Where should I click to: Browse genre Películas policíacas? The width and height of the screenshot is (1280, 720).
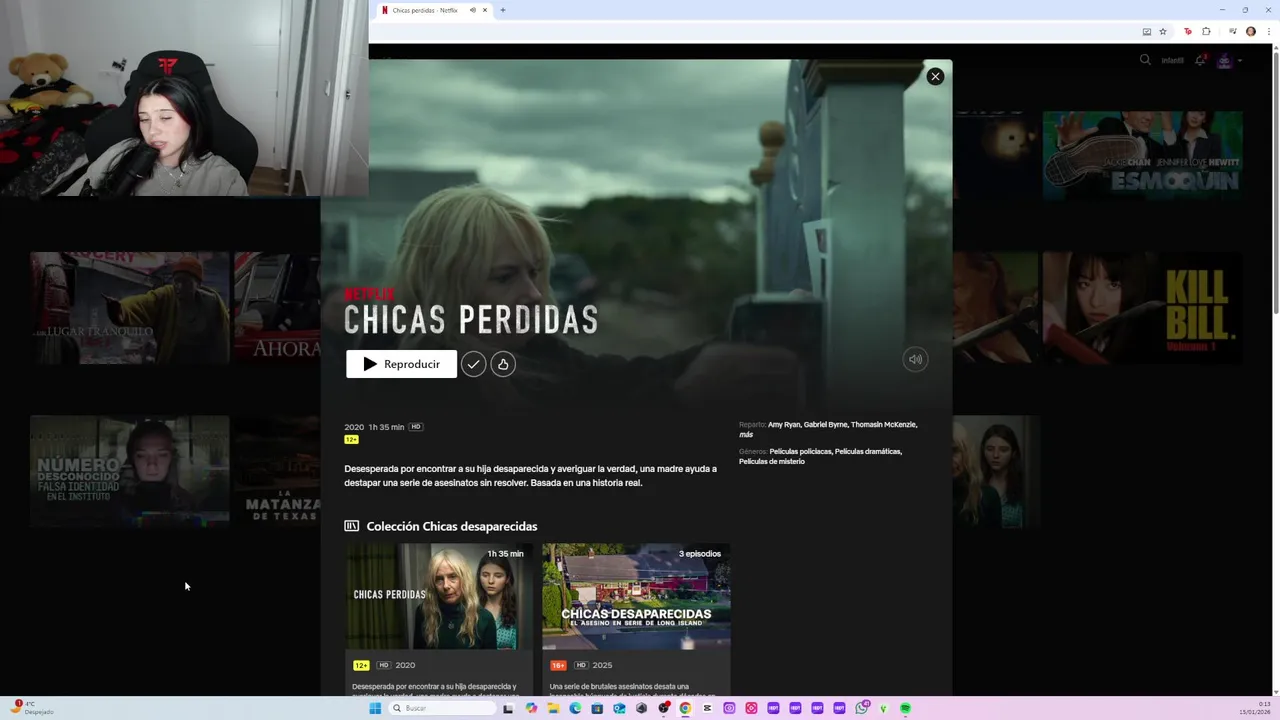801,452
